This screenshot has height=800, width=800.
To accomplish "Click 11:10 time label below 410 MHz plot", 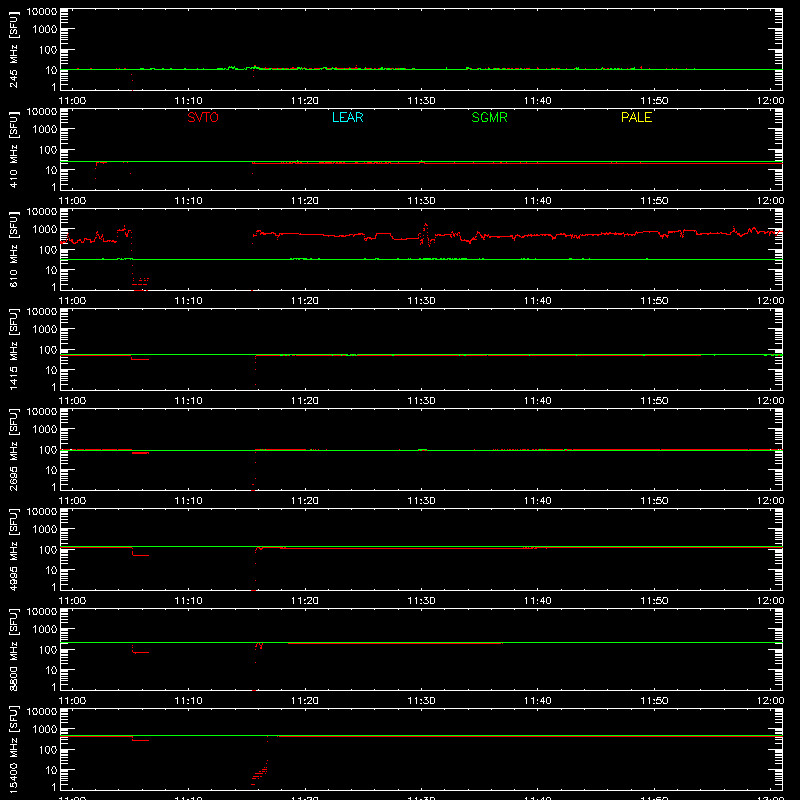I will click(x=188, y=201).
